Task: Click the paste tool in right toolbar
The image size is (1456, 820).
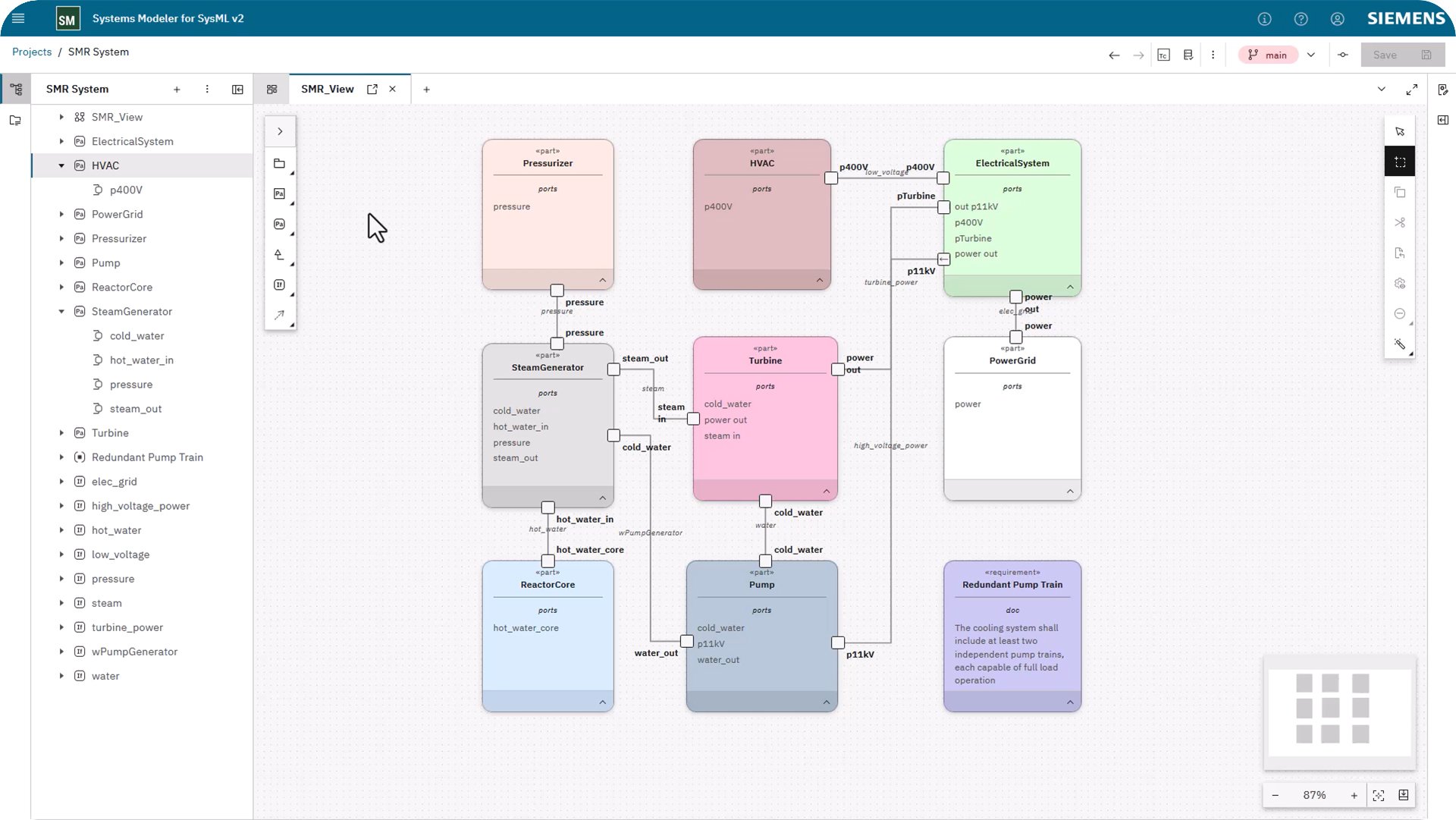Action: click(1400, 253)
